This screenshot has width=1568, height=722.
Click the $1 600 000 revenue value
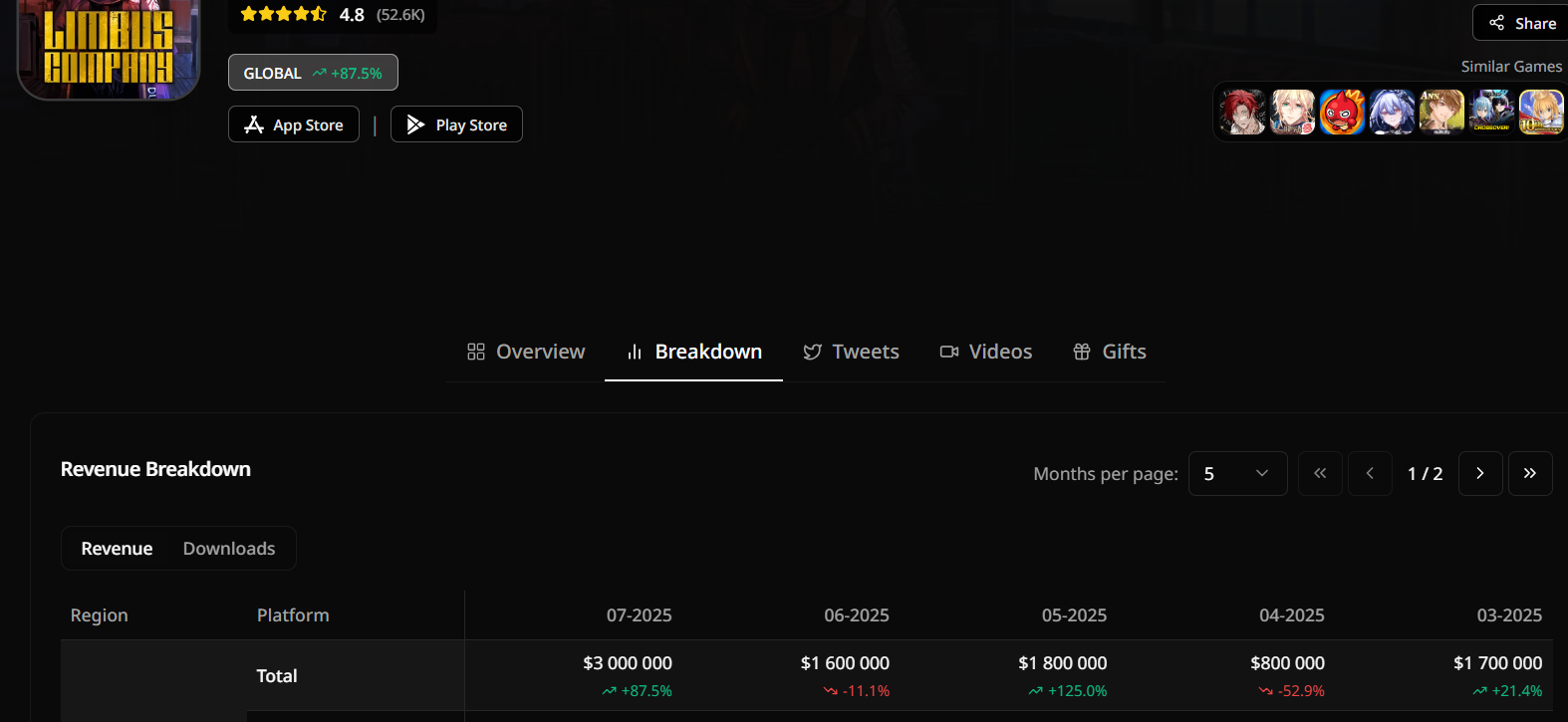click(x=845, y=663)
